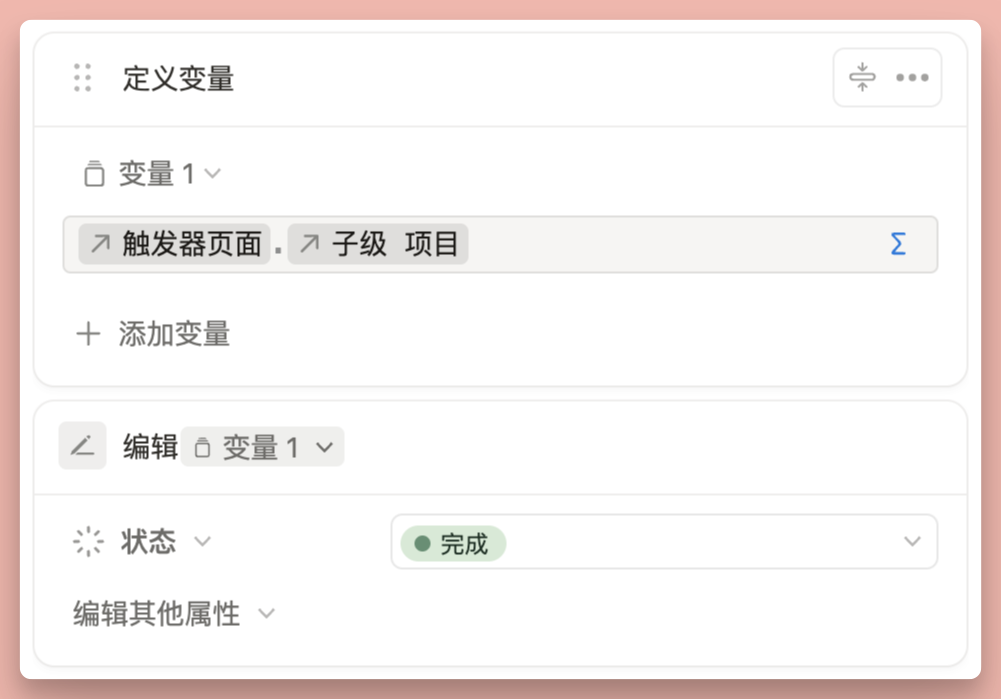This screenshot has width=1001, height=699.
Task: Click the 子级 项目 token
Action: tap(378, 244)
